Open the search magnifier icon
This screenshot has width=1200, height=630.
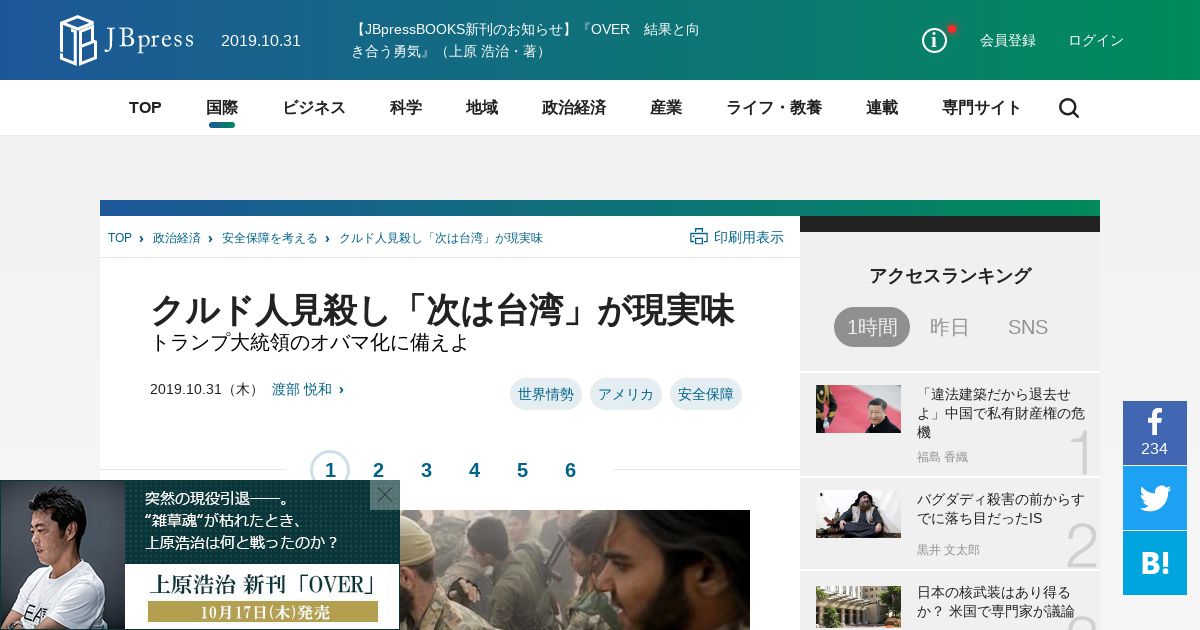tap(1069, 108)
